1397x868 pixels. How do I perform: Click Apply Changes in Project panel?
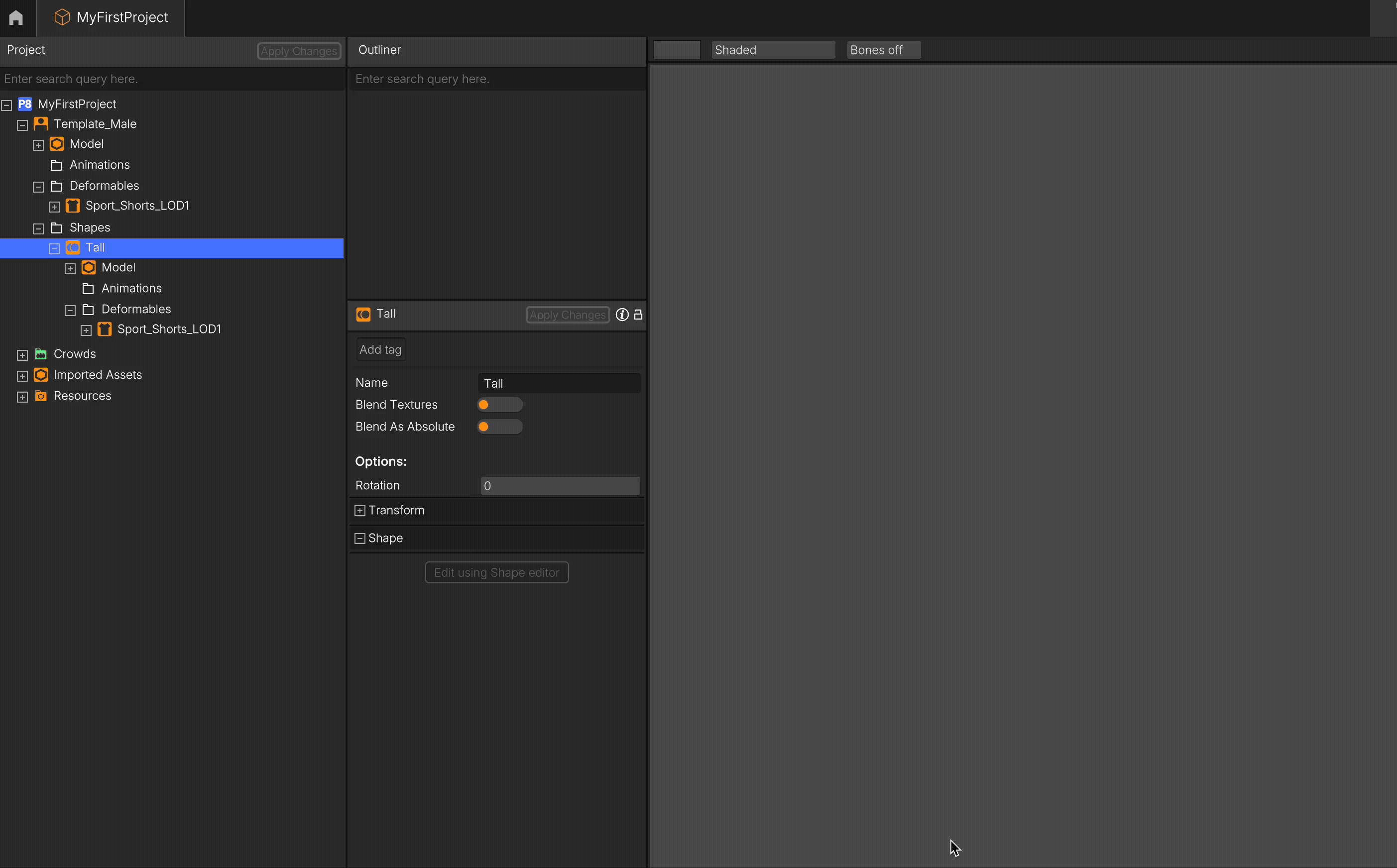click(299, 51)
